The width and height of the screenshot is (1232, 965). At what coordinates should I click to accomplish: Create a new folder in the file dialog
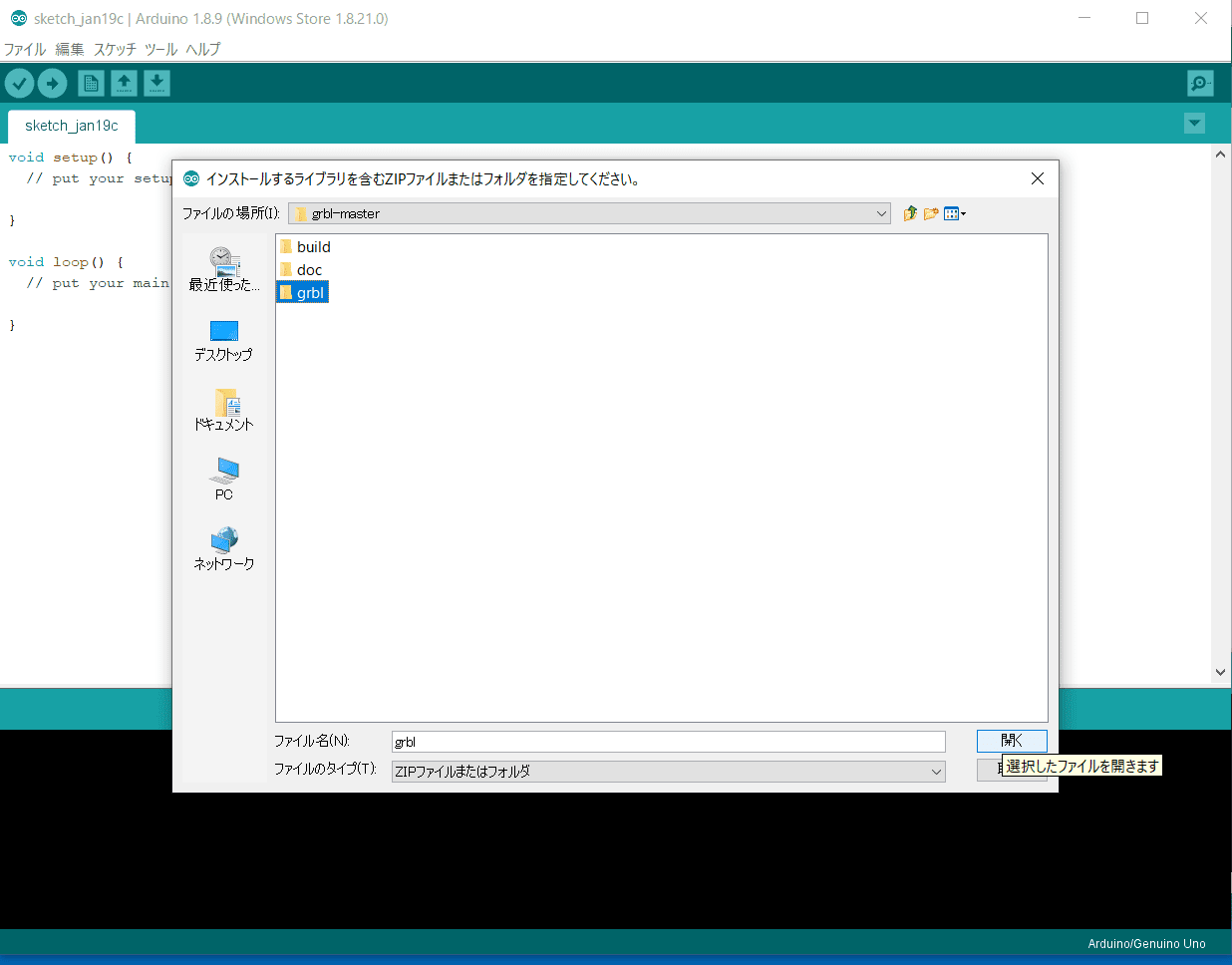[931, 213]
